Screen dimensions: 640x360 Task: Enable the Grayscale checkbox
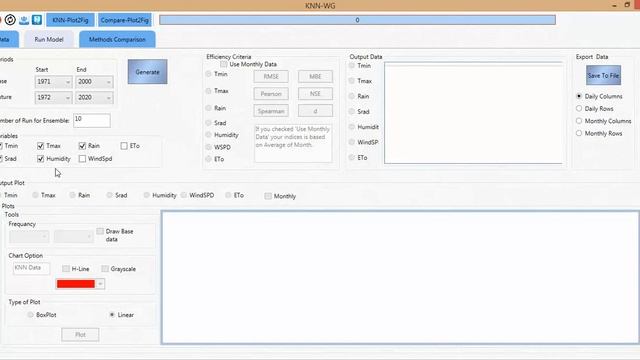pyautogui.click(x=105, y=269)
